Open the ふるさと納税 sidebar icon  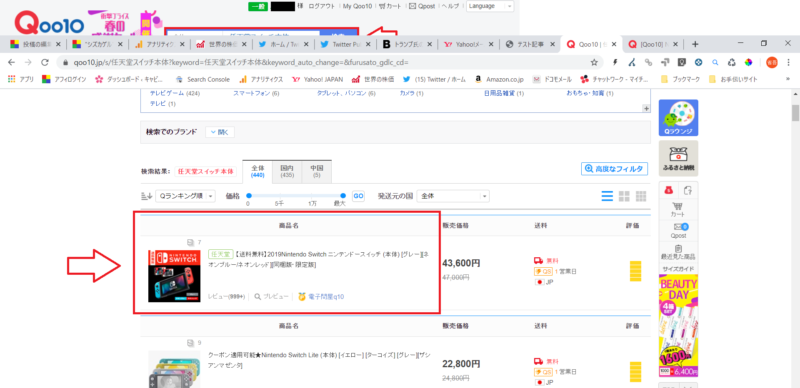[678, 158]
